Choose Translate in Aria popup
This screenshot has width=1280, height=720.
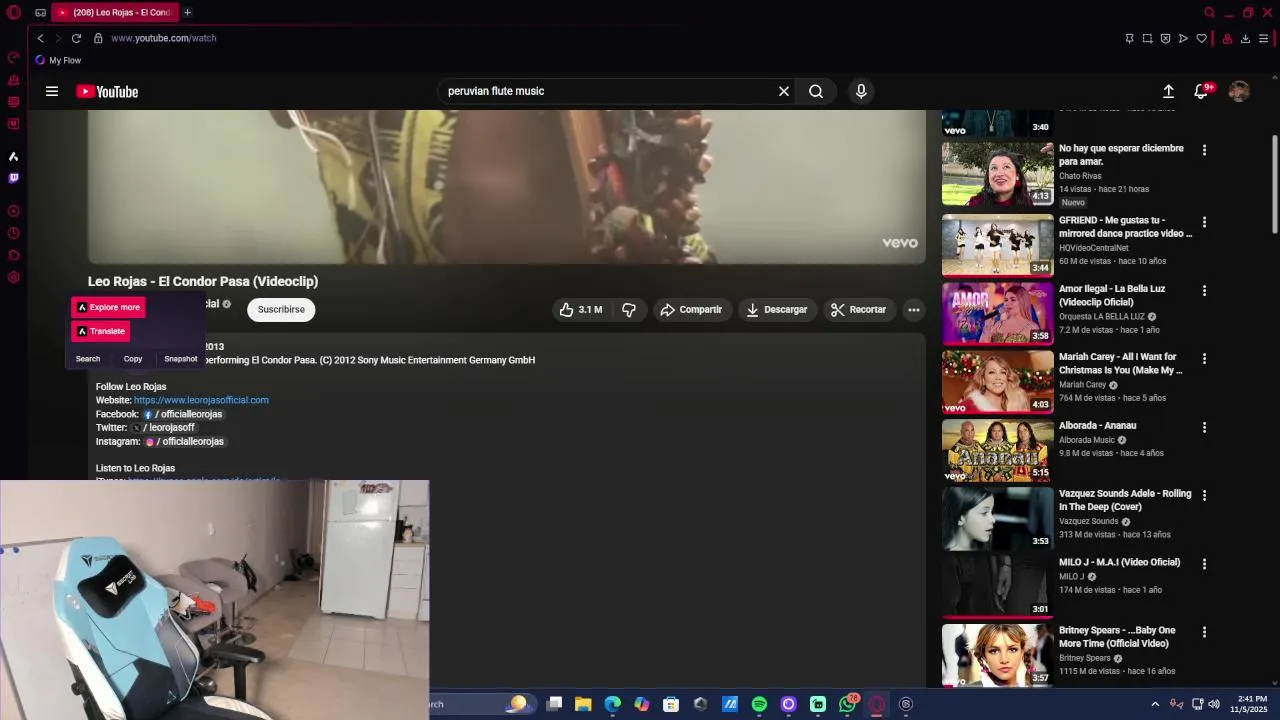click(x=101, y=331)
